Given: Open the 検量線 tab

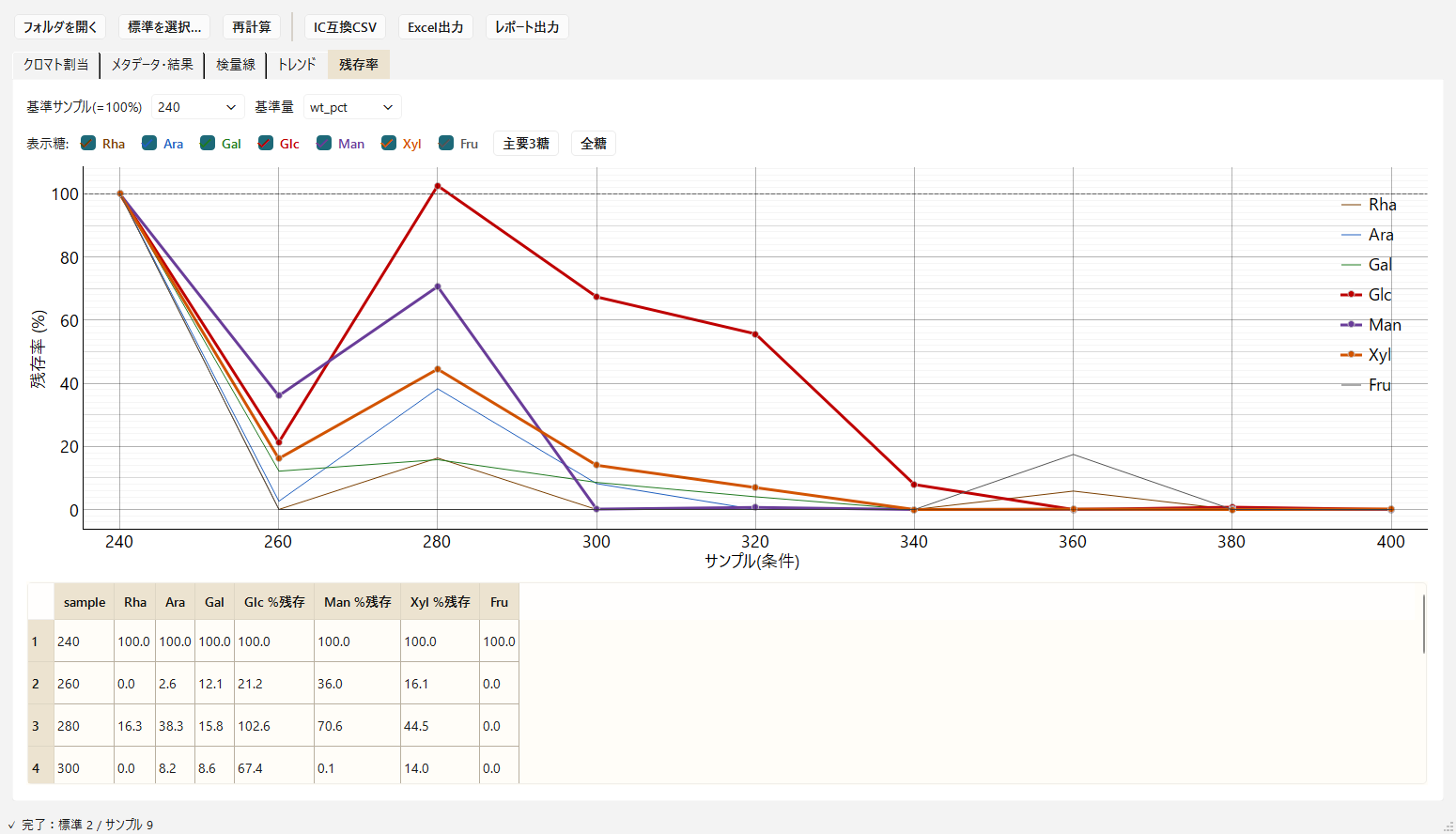Looking at the screenshot, I should tap(236, 65).
